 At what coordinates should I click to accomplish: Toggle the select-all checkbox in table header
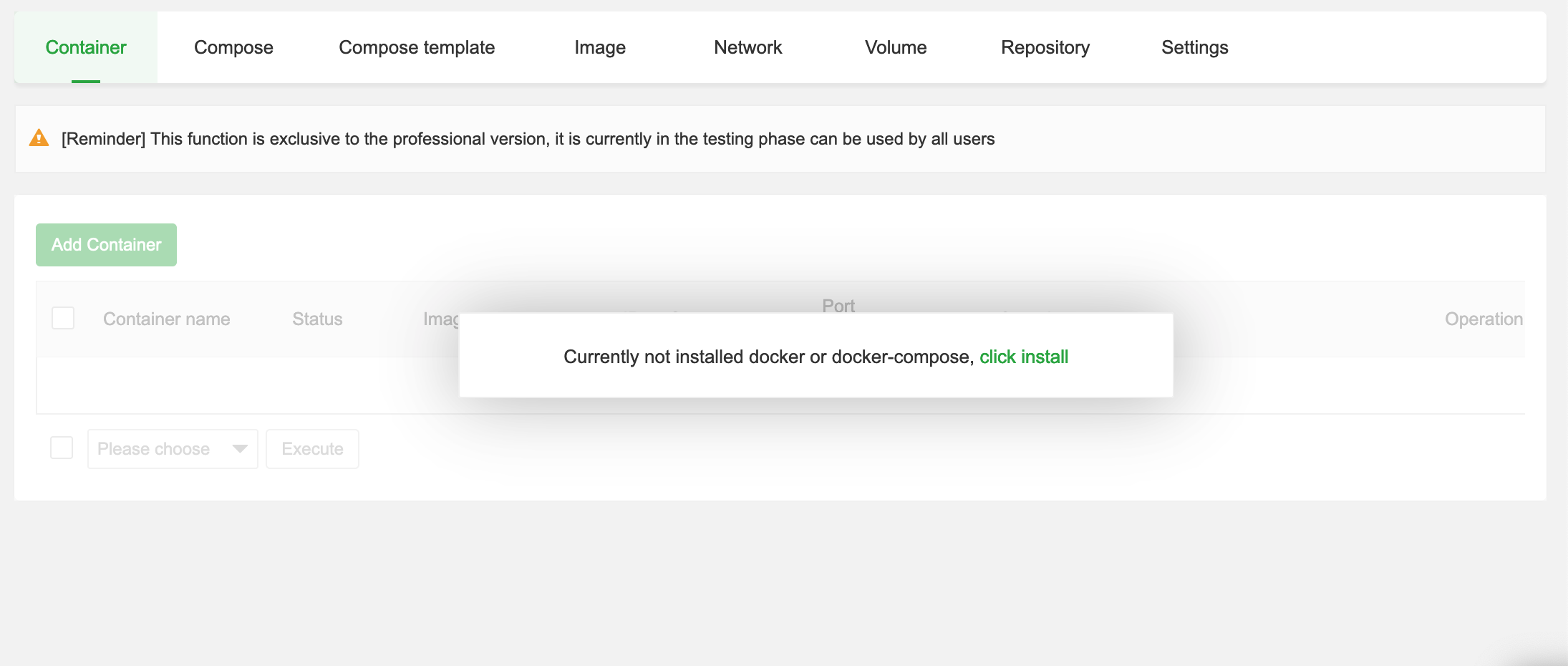63,319
